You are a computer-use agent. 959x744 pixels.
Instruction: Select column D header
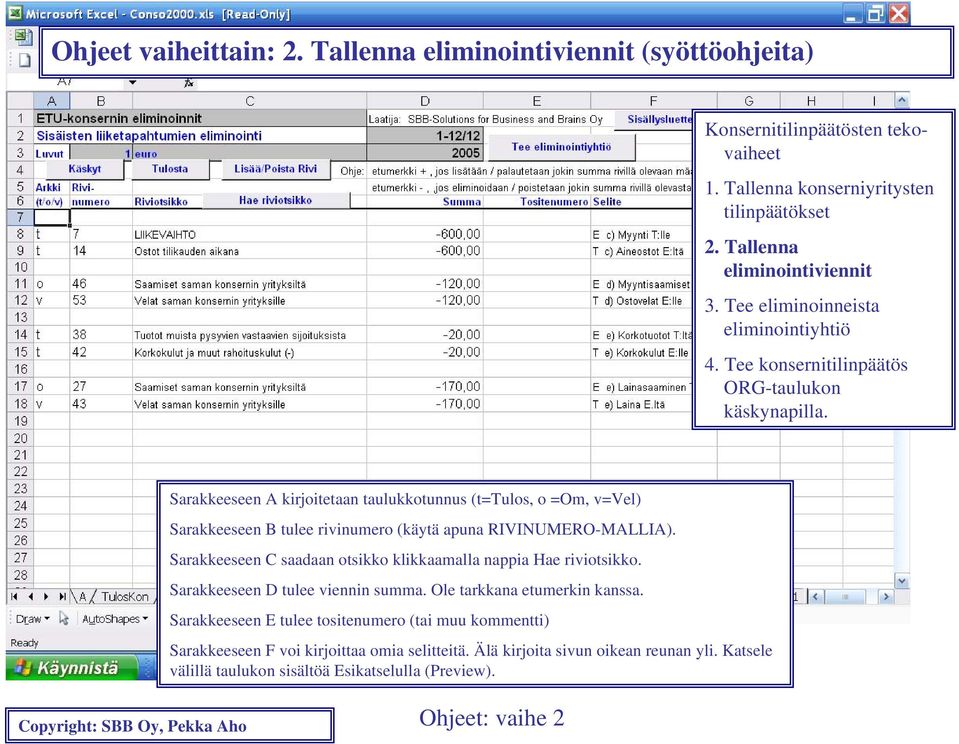click(x=425, y=101)
